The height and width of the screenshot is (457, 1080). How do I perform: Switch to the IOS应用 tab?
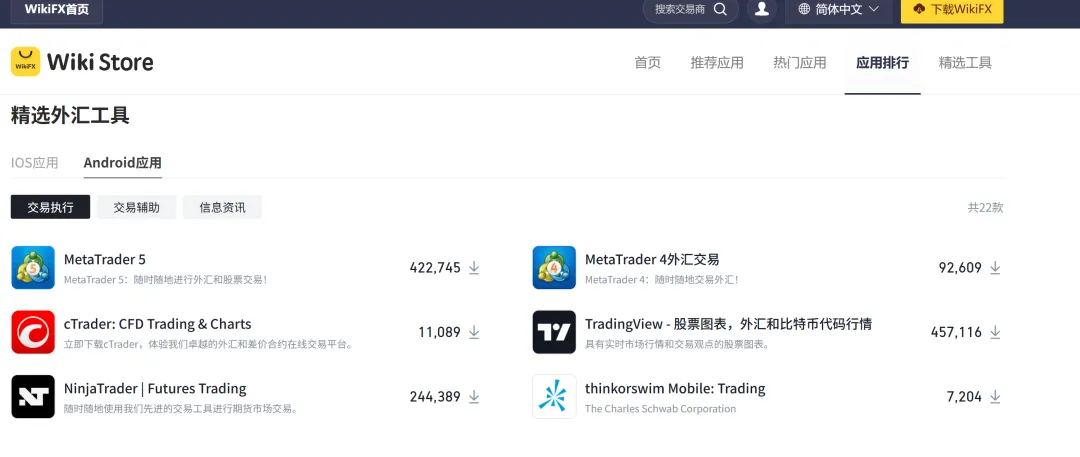tap(34, 163)
